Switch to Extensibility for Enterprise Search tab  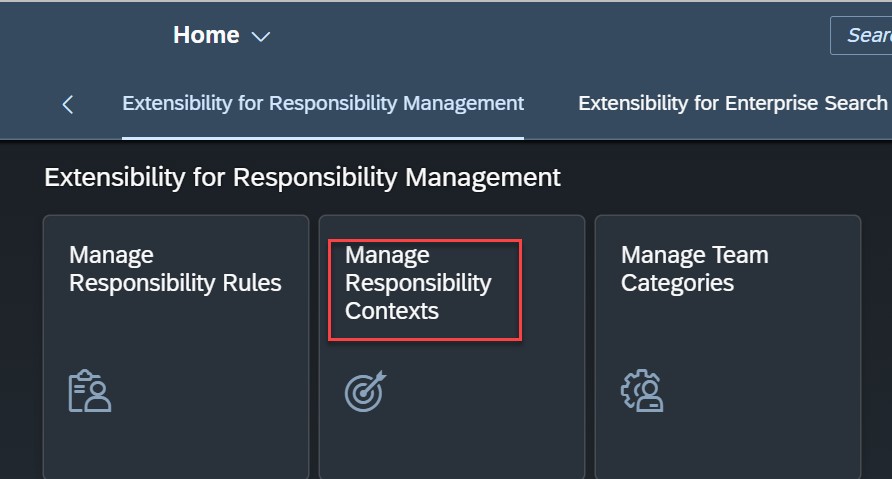click(x=733, y=104)
